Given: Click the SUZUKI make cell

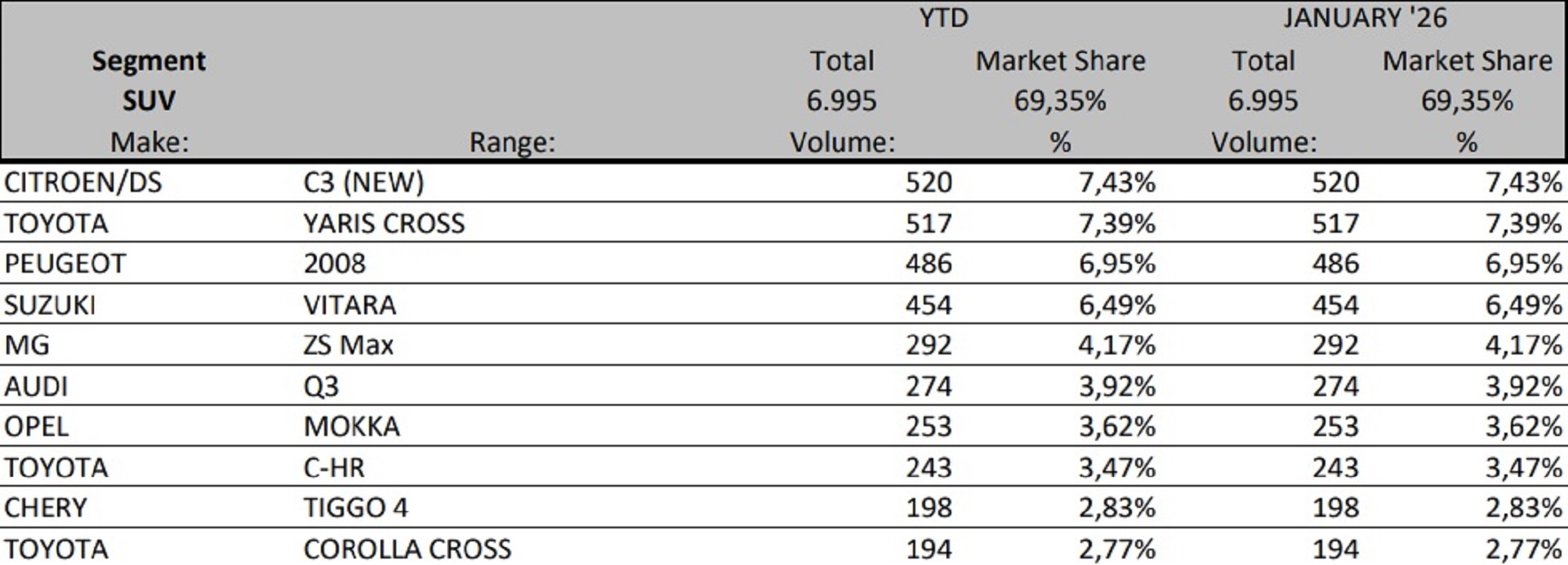Looking at the screenshot, I should click(x=50, y=305).
